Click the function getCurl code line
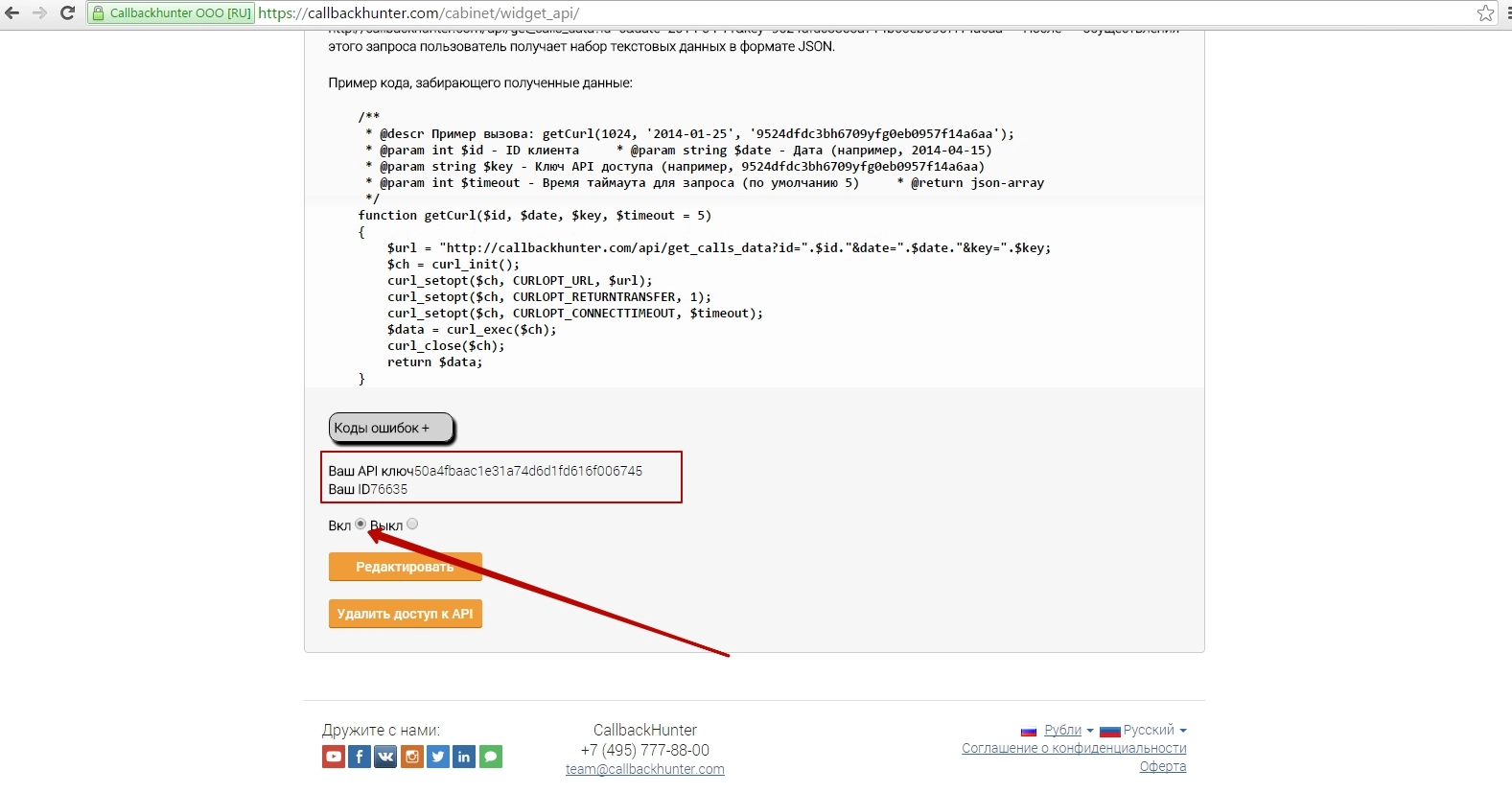Viewport: 1512px width, 793px height. tap(535, 216)
